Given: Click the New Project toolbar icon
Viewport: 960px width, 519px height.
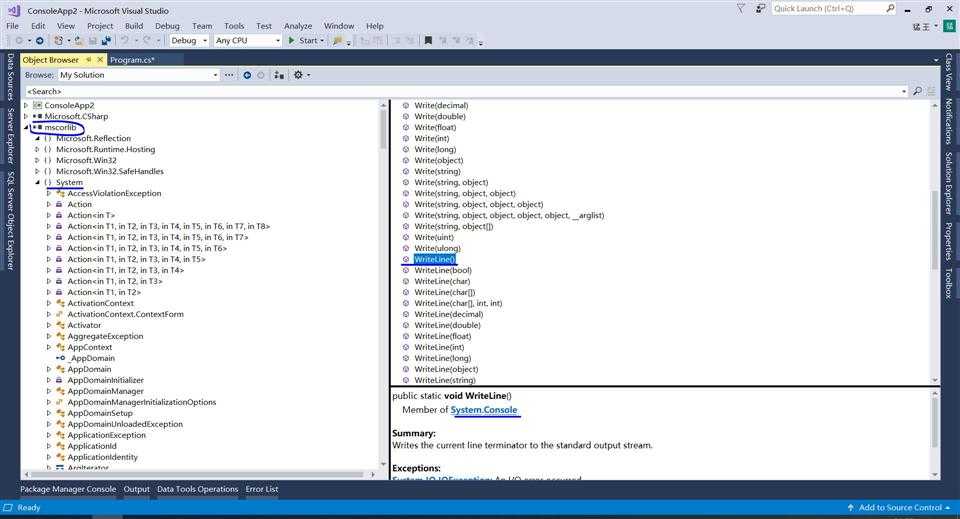Looking at the screenshot, I should tap(58, 40).
